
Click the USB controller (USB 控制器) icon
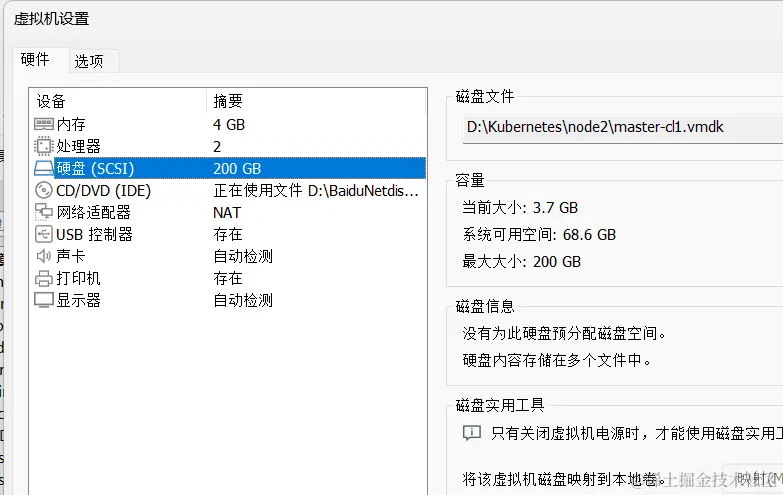pyautogui.click(x=43, y=234)
